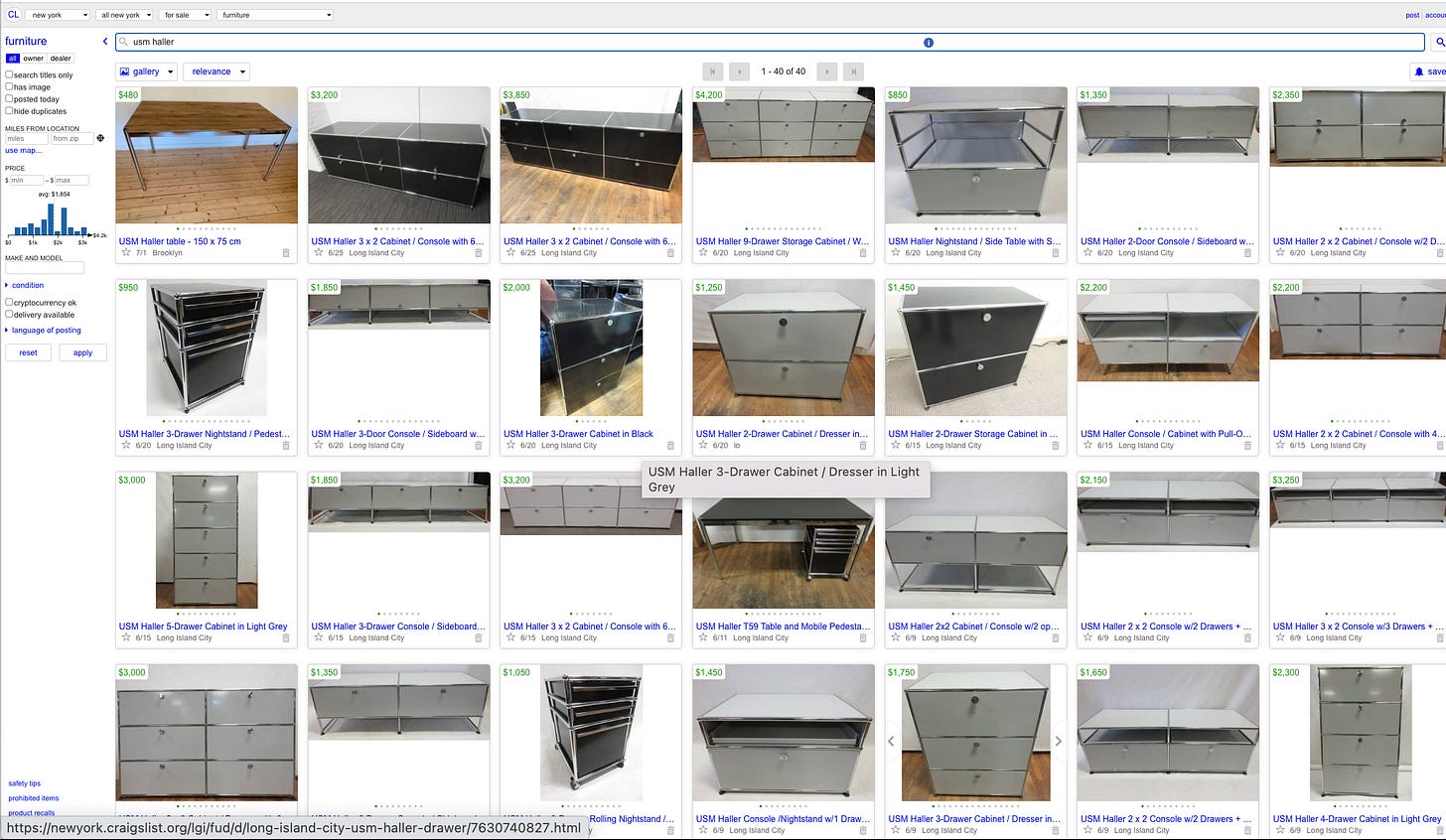Image resolution: width=1446 pixels, height=840 pixels.
Task: Click the usm haller search field
Action: [770, 43]
